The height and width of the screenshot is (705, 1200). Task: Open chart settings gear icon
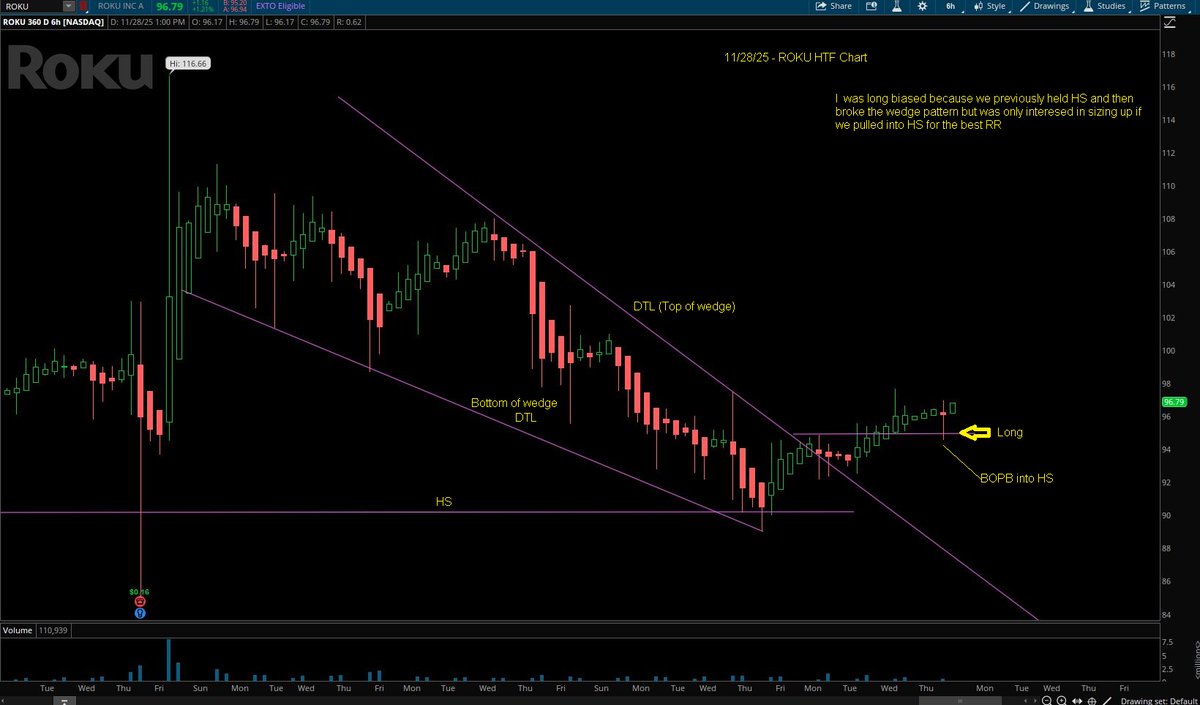click(x=923, y=6)
